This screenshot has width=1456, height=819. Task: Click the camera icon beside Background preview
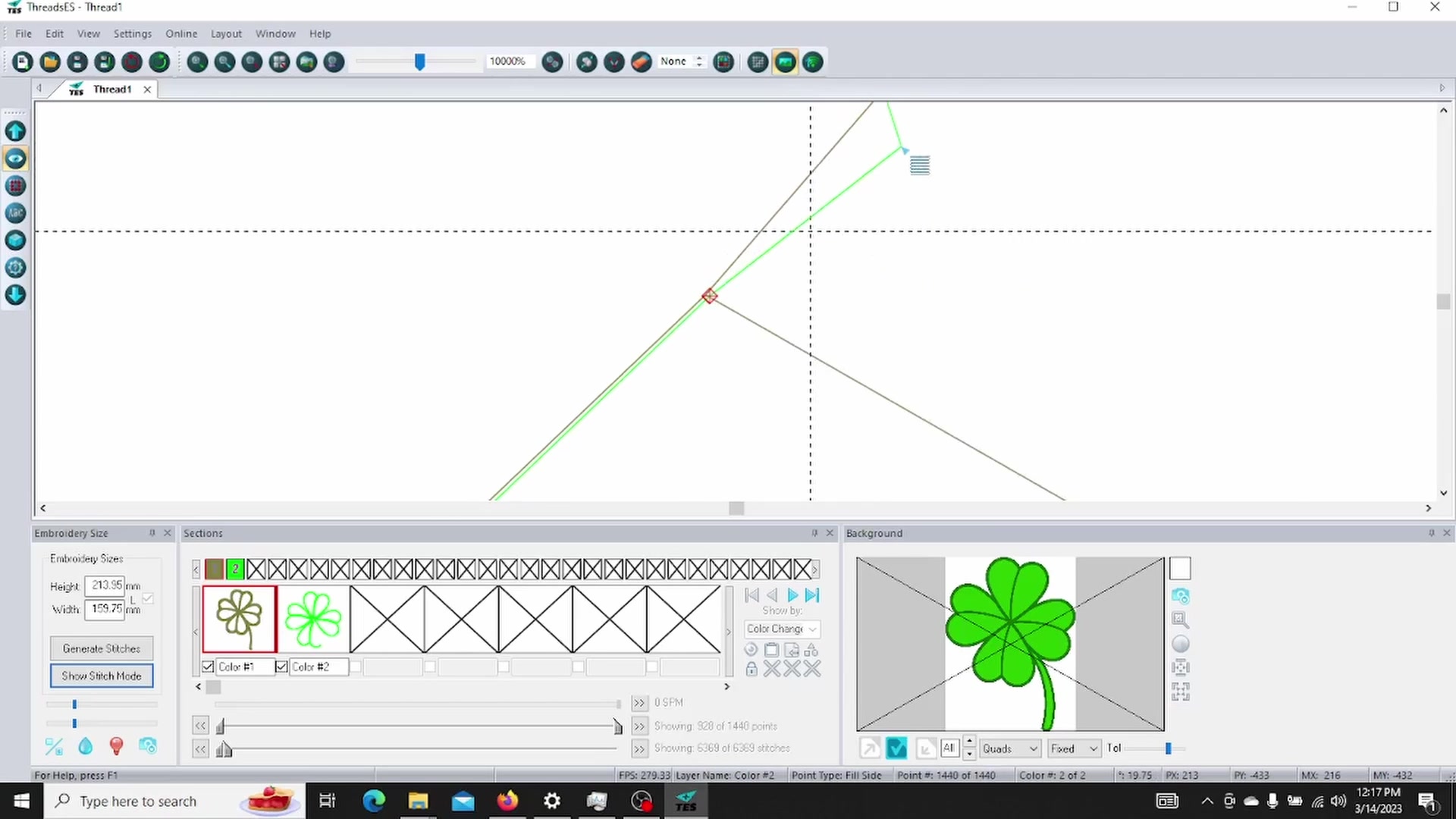(1180, 596)
